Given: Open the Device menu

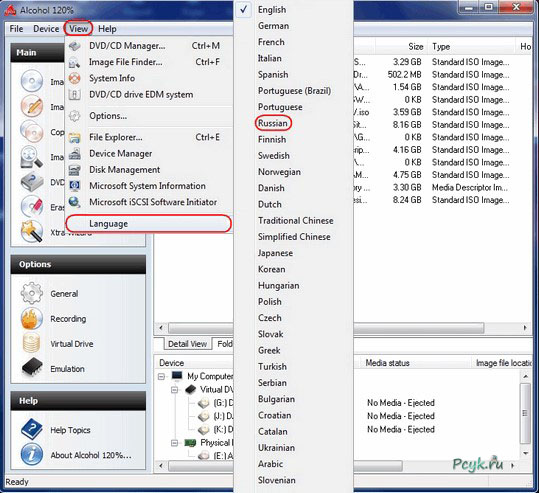Looking at the screenshot, I should (46, 29).
